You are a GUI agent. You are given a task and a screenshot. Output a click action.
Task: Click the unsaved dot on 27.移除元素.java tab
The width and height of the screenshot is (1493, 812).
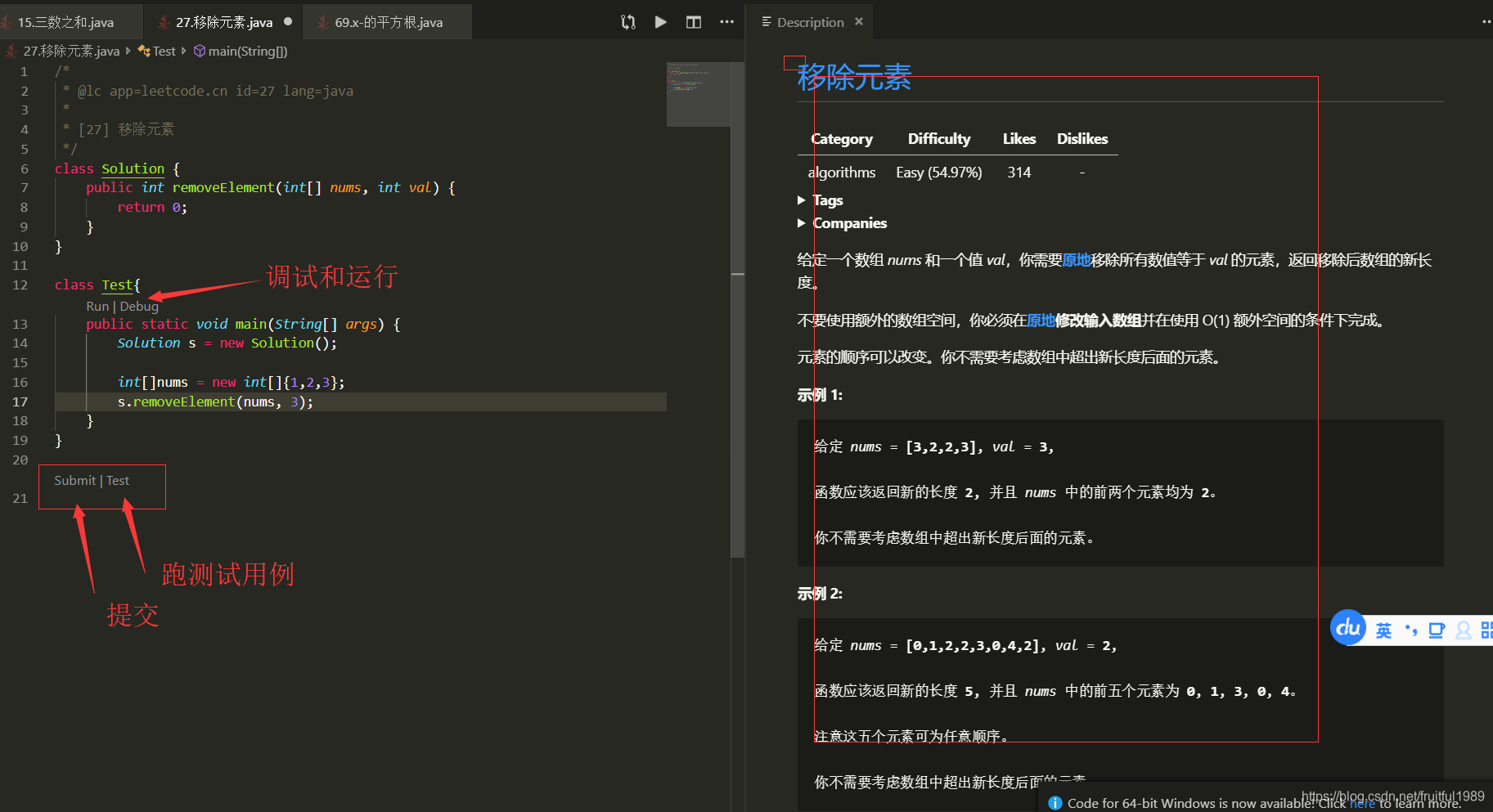coord(288,22)
